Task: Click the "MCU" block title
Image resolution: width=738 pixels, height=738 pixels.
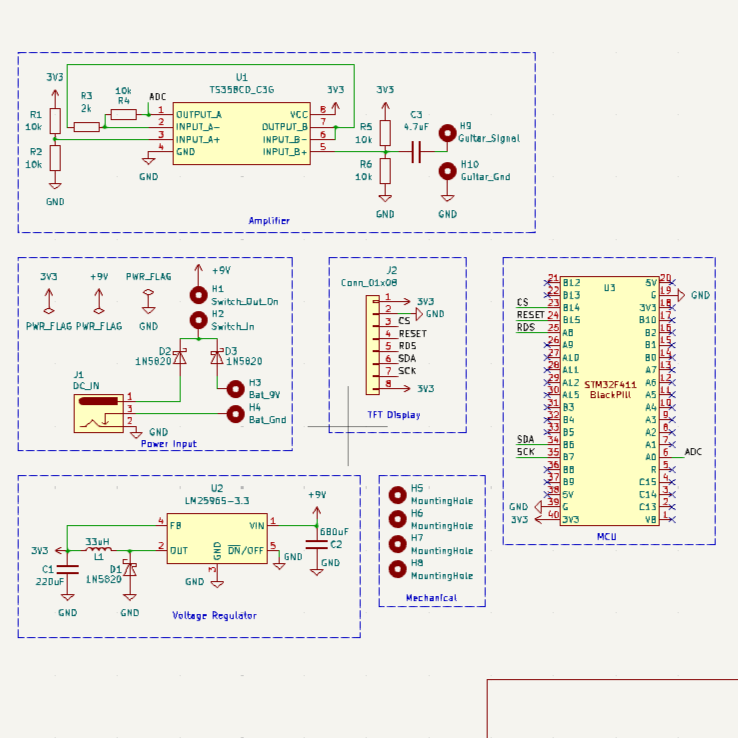Action: (606, 537)
